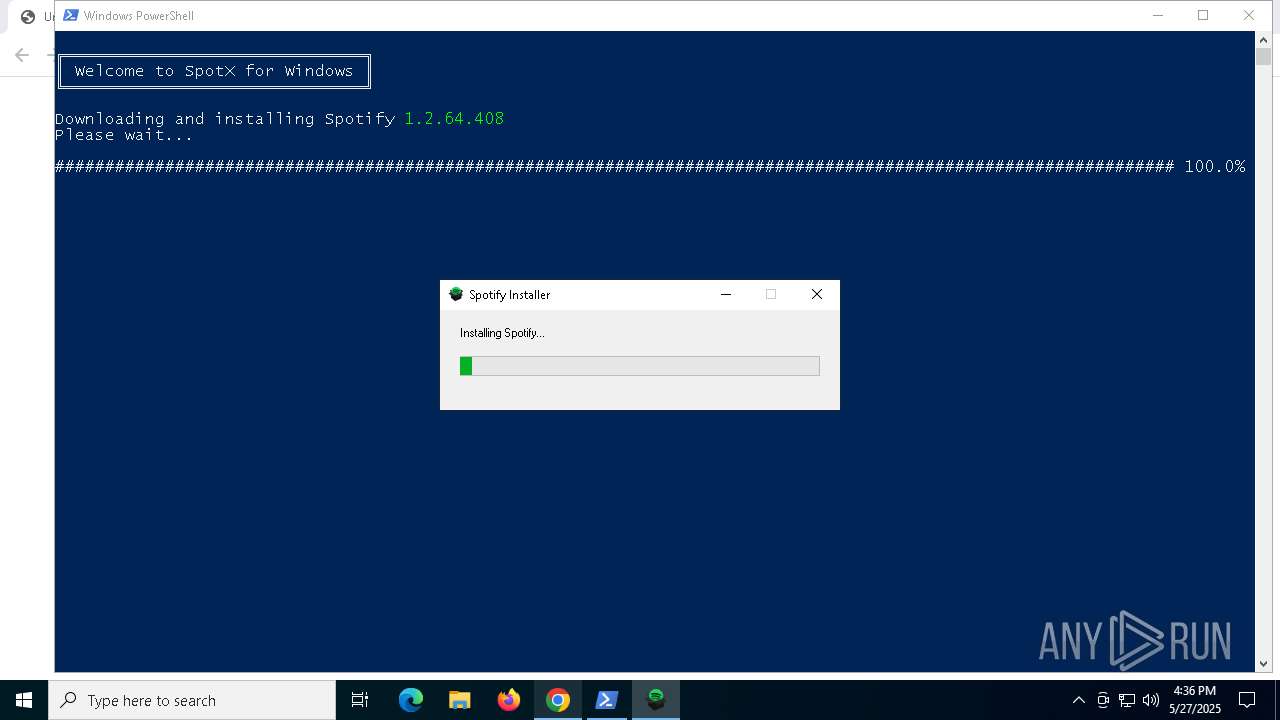
Task: Click the taskbar search box
Action: tap(192, 700)
